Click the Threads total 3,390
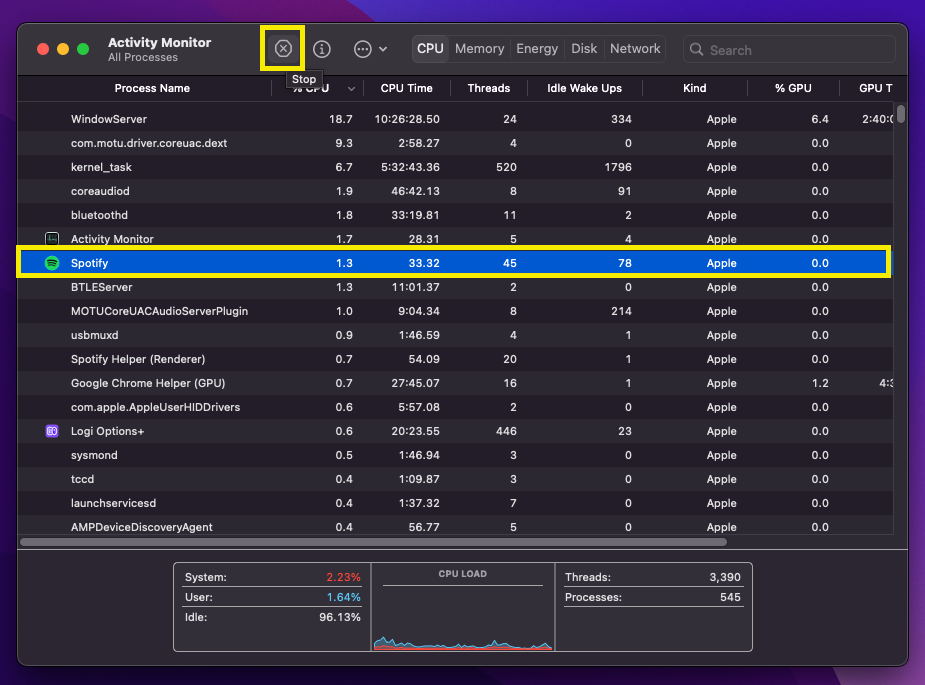Screen dimensions: 925x685 pyautogui.click(x=725, y=577)
